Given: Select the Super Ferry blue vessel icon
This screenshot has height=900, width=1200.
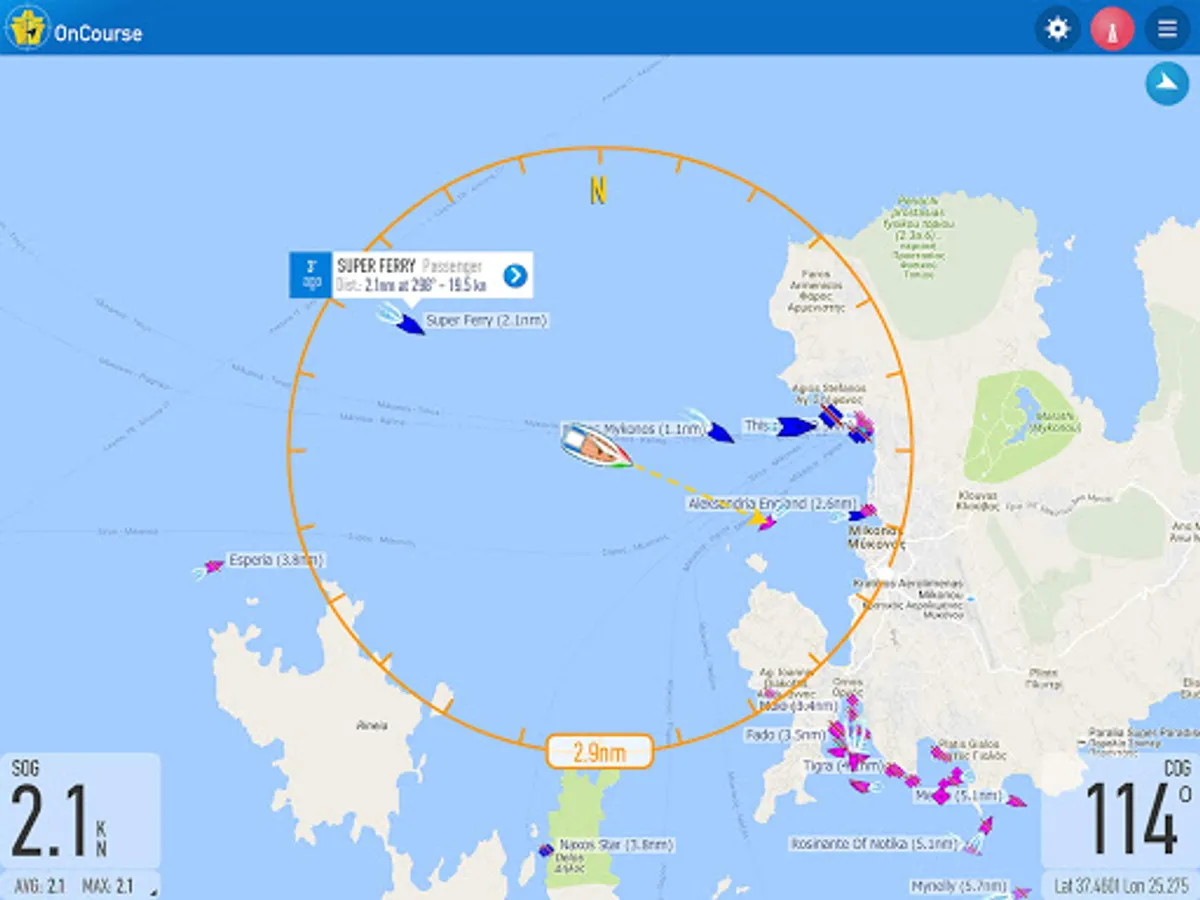Looking at the screenshot, I should pyautogui.click(x=409, y=324).
